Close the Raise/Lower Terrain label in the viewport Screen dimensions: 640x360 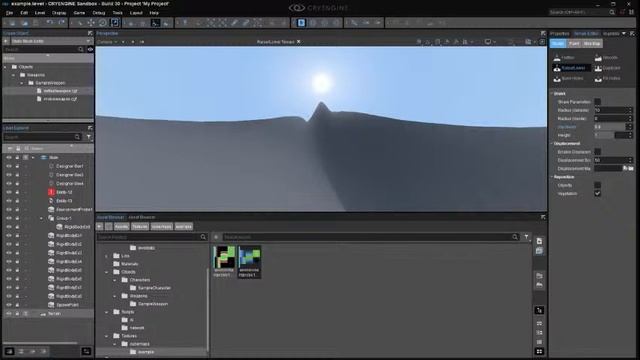(x=299, y=42)
